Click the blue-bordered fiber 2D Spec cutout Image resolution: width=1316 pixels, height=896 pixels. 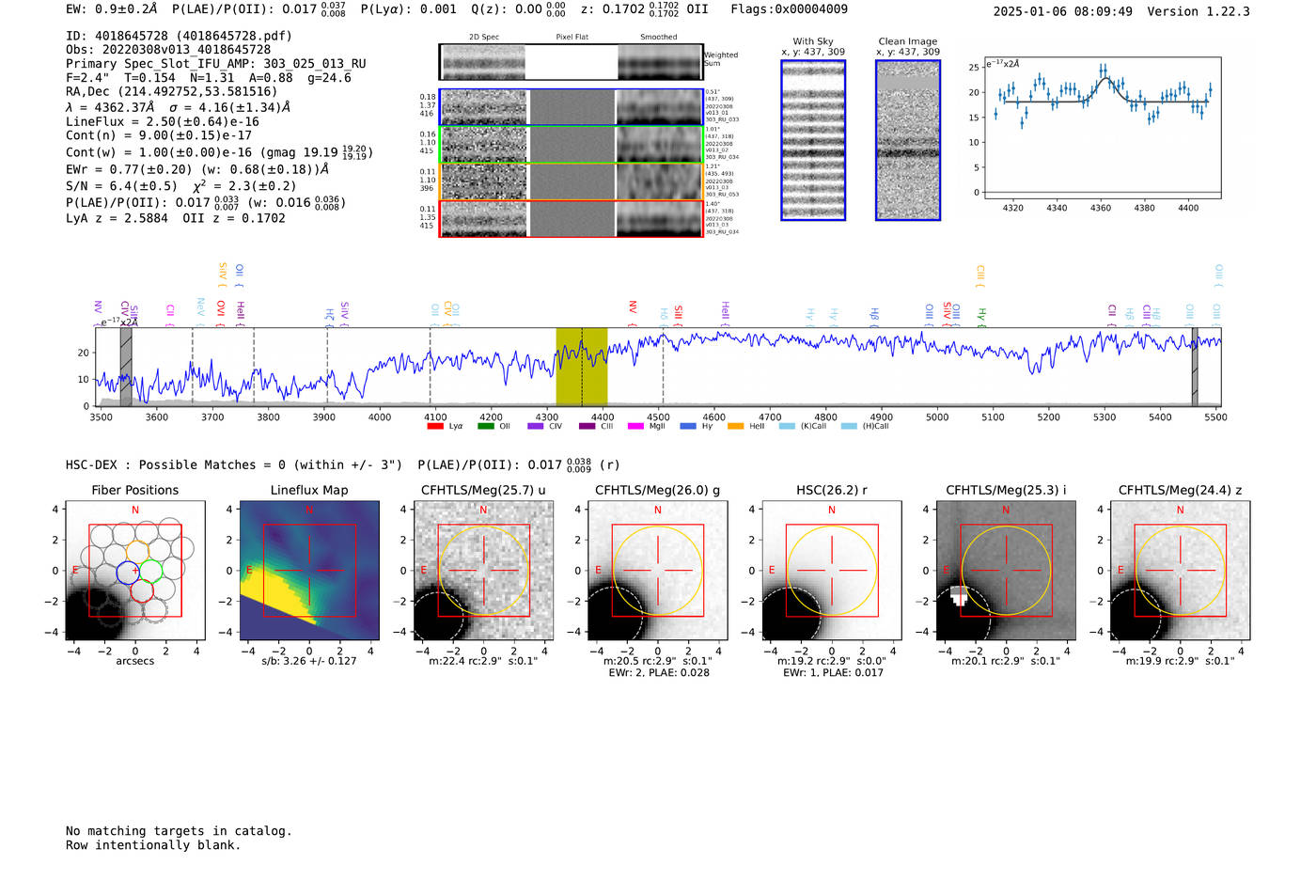(484, 107)
